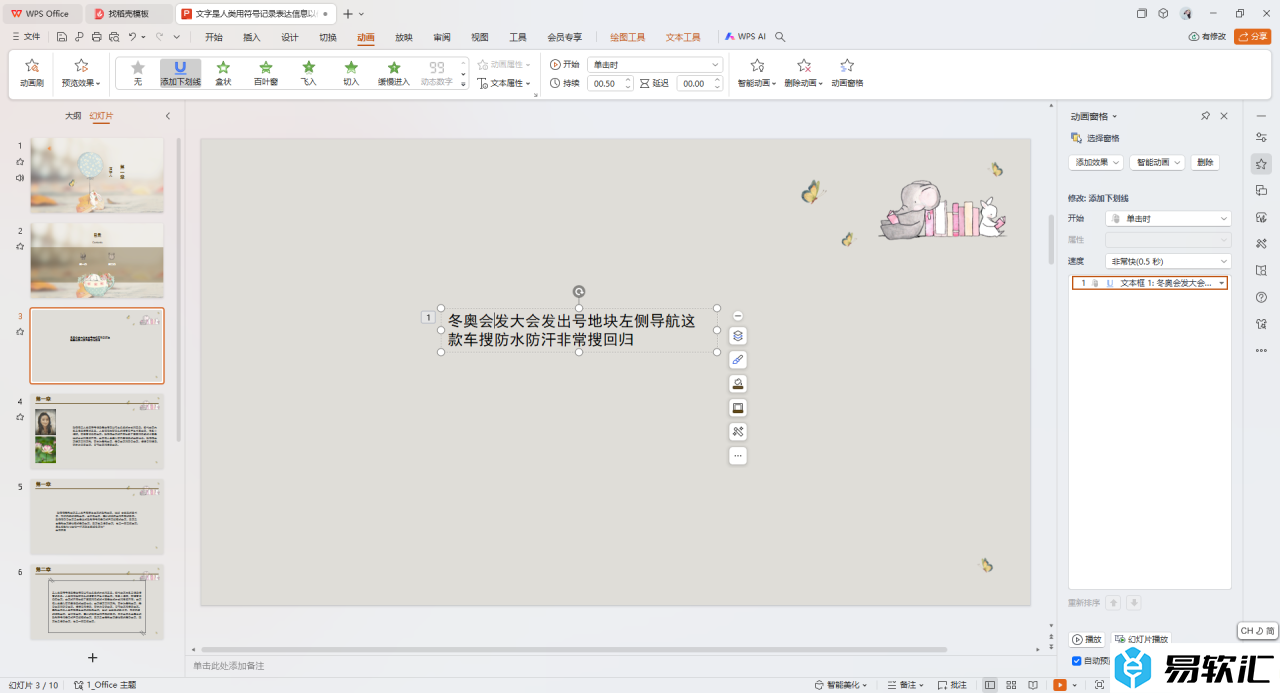Select slide 4 thumbnail
1280x693 pixels.
point(97,431)
